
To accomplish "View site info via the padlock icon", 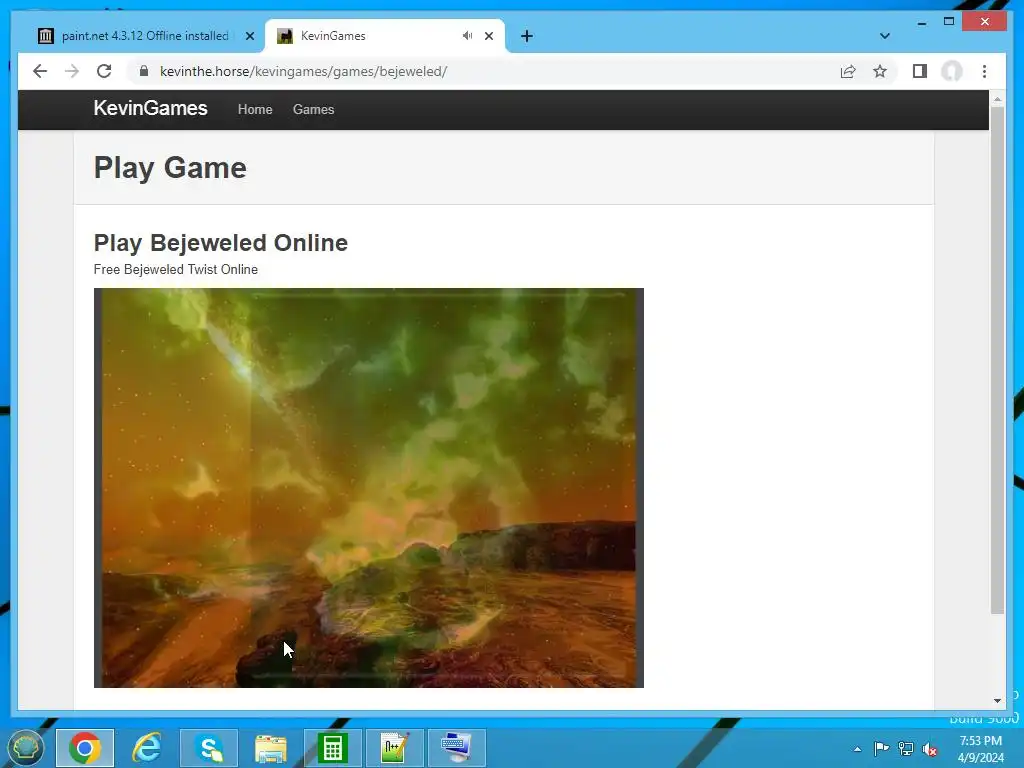I will click(144, 71).
